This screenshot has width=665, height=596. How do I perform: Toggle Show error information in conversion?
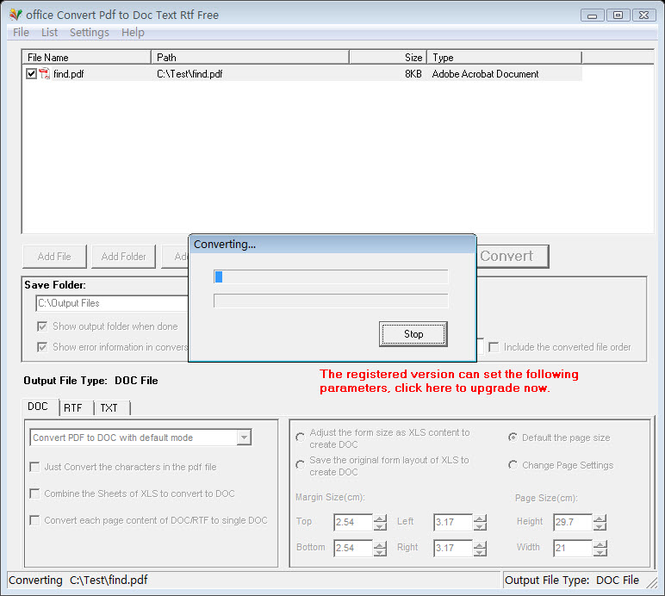(x=42, y=347)
